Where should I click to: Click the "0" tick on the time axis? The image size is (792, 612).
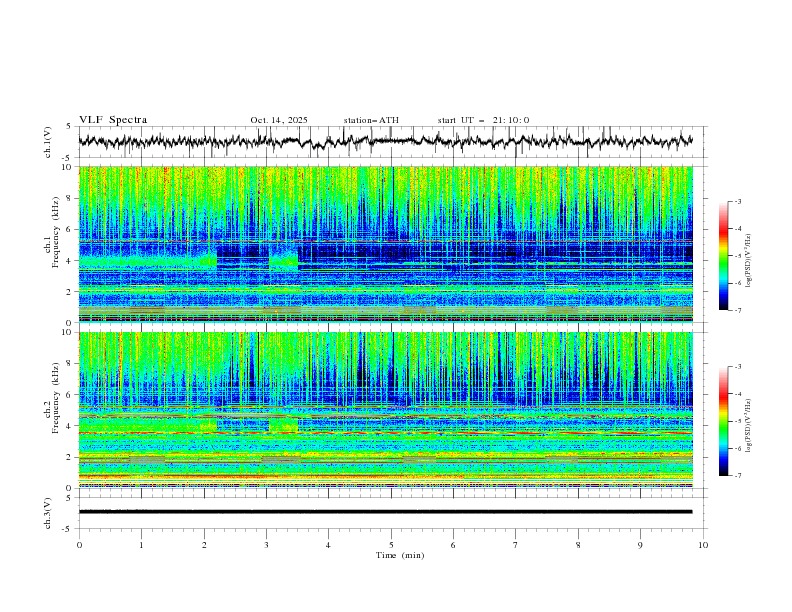[x=79, y=545]
